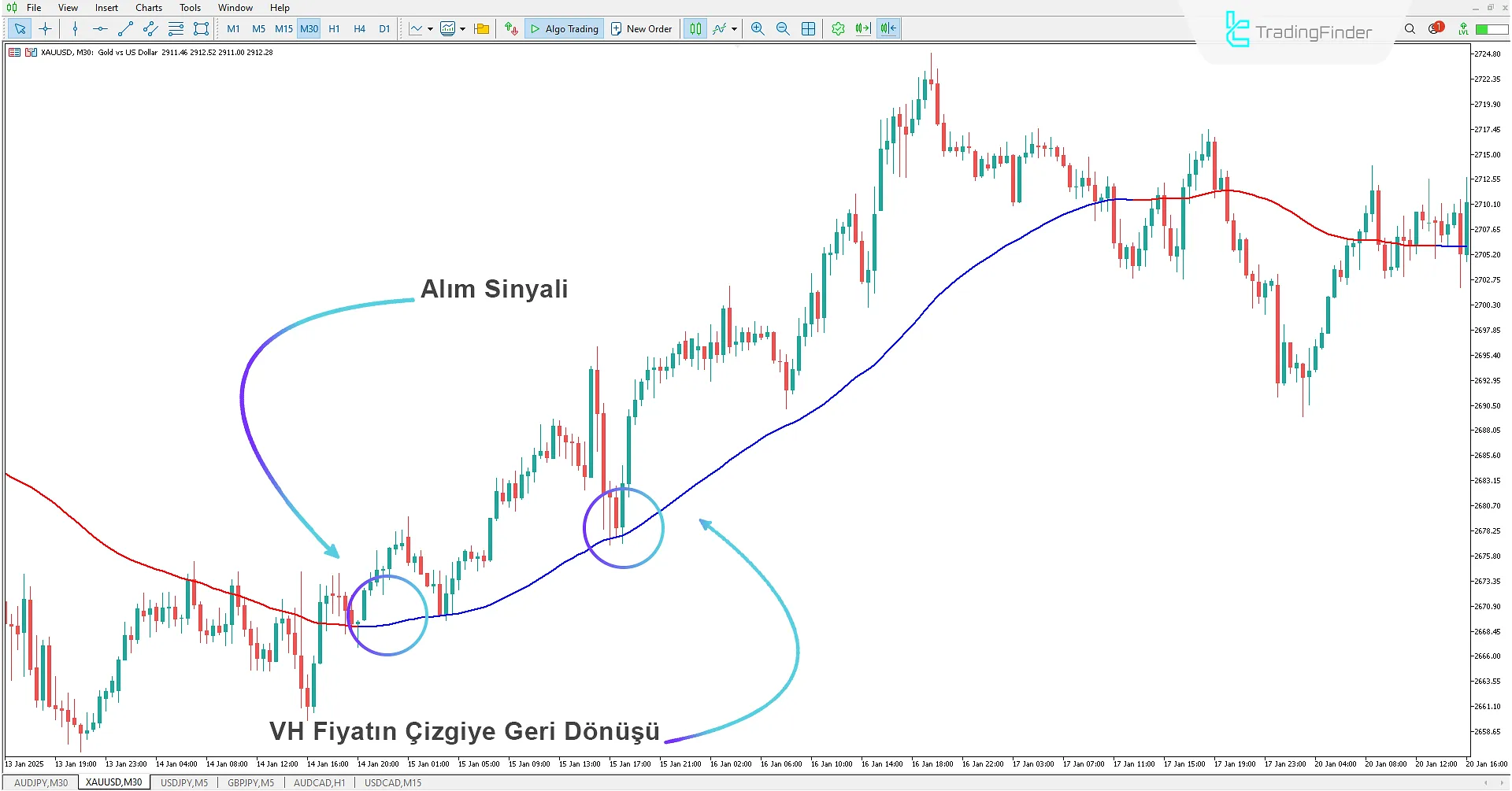The image size is (1512, 791).
Task: Select the crosshair tool
Action: [45, 29]
